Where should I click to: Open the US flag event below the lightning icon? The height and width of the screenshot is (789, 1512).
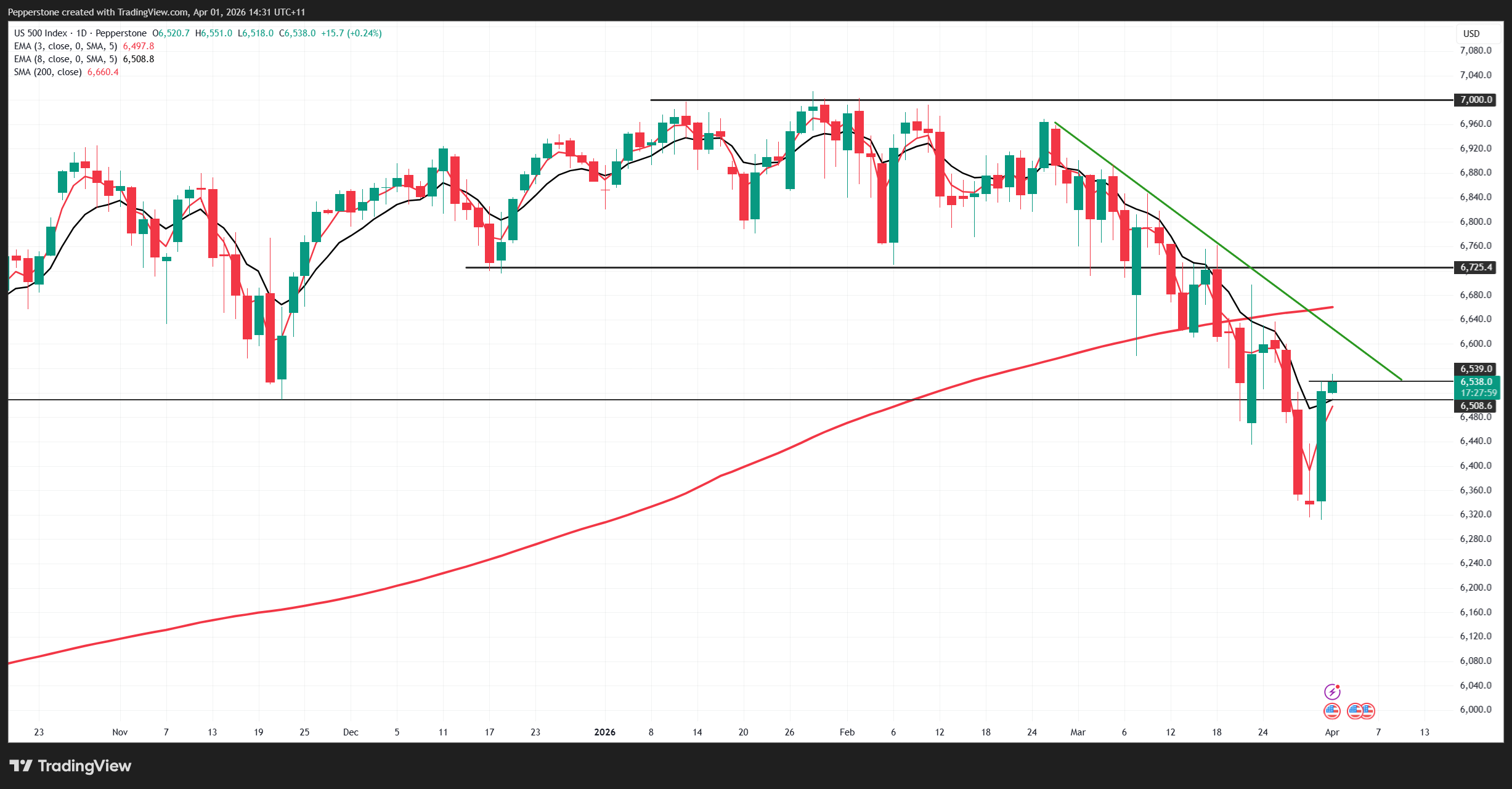point(1332,711)
